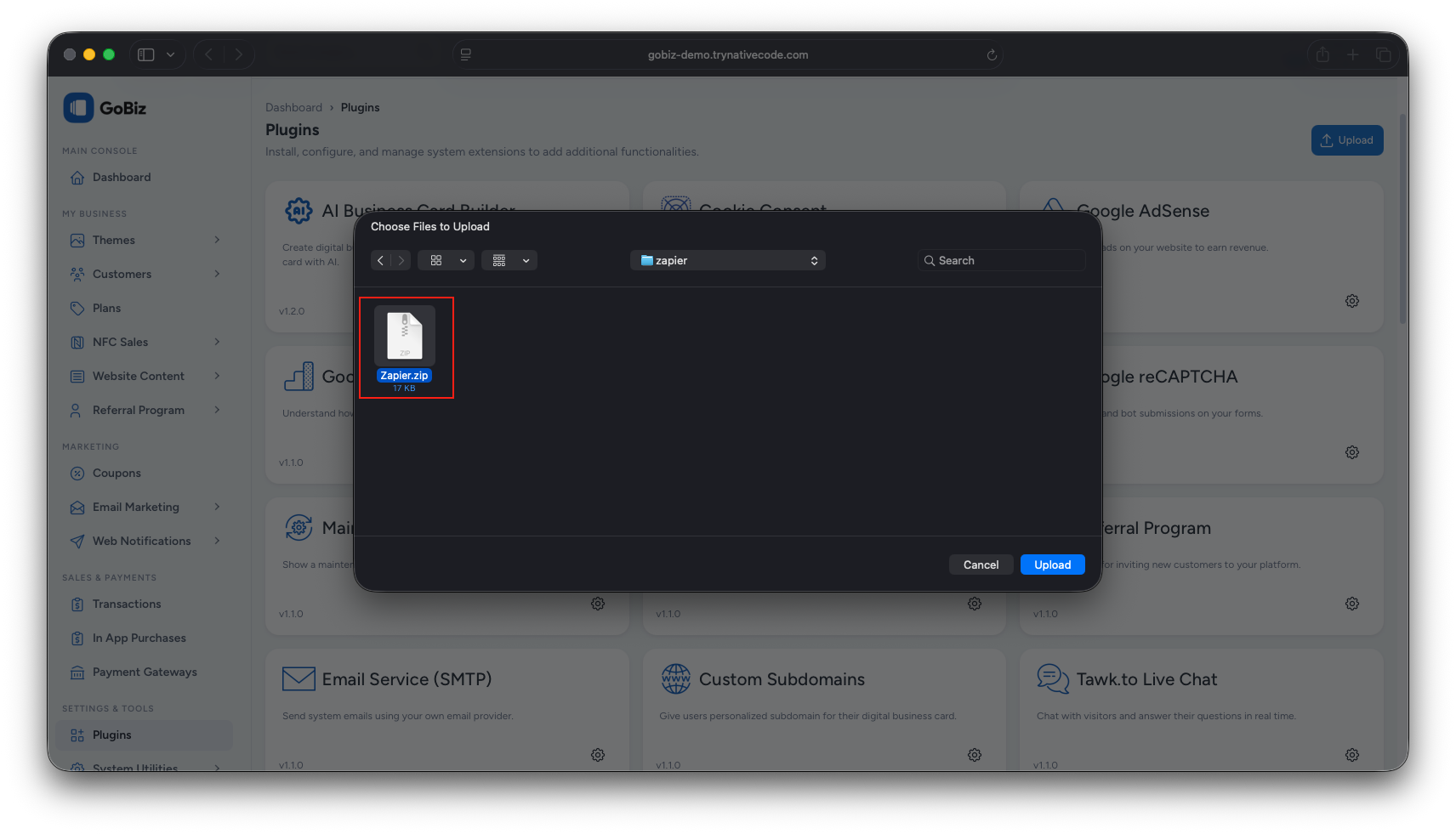Expand the Email Marketing sidebar menu
The width and height of the screenshot is (1456, 834).
point(145,507)
